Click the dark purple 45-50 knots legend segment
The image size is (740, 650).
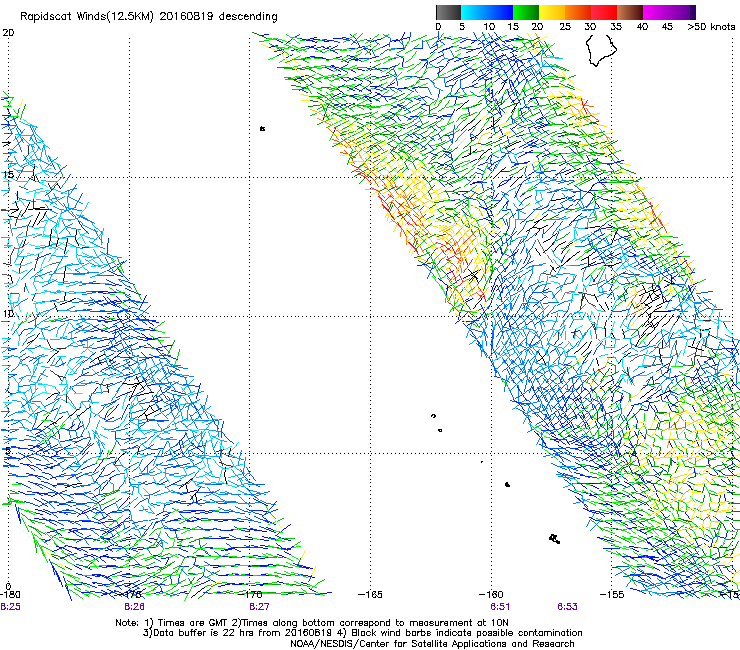tap(682, 12)
